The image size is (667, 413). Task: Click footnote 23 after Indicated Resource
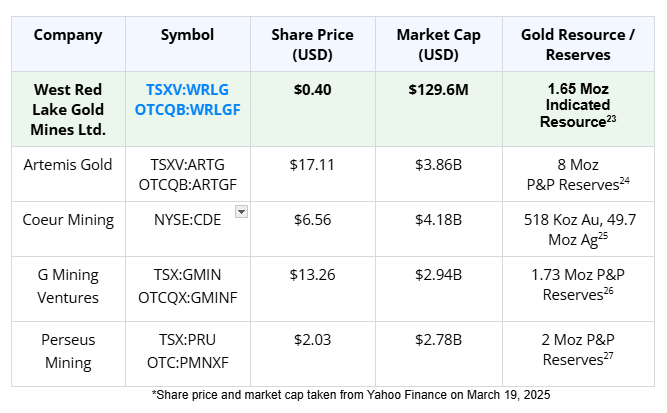(610, 119)
